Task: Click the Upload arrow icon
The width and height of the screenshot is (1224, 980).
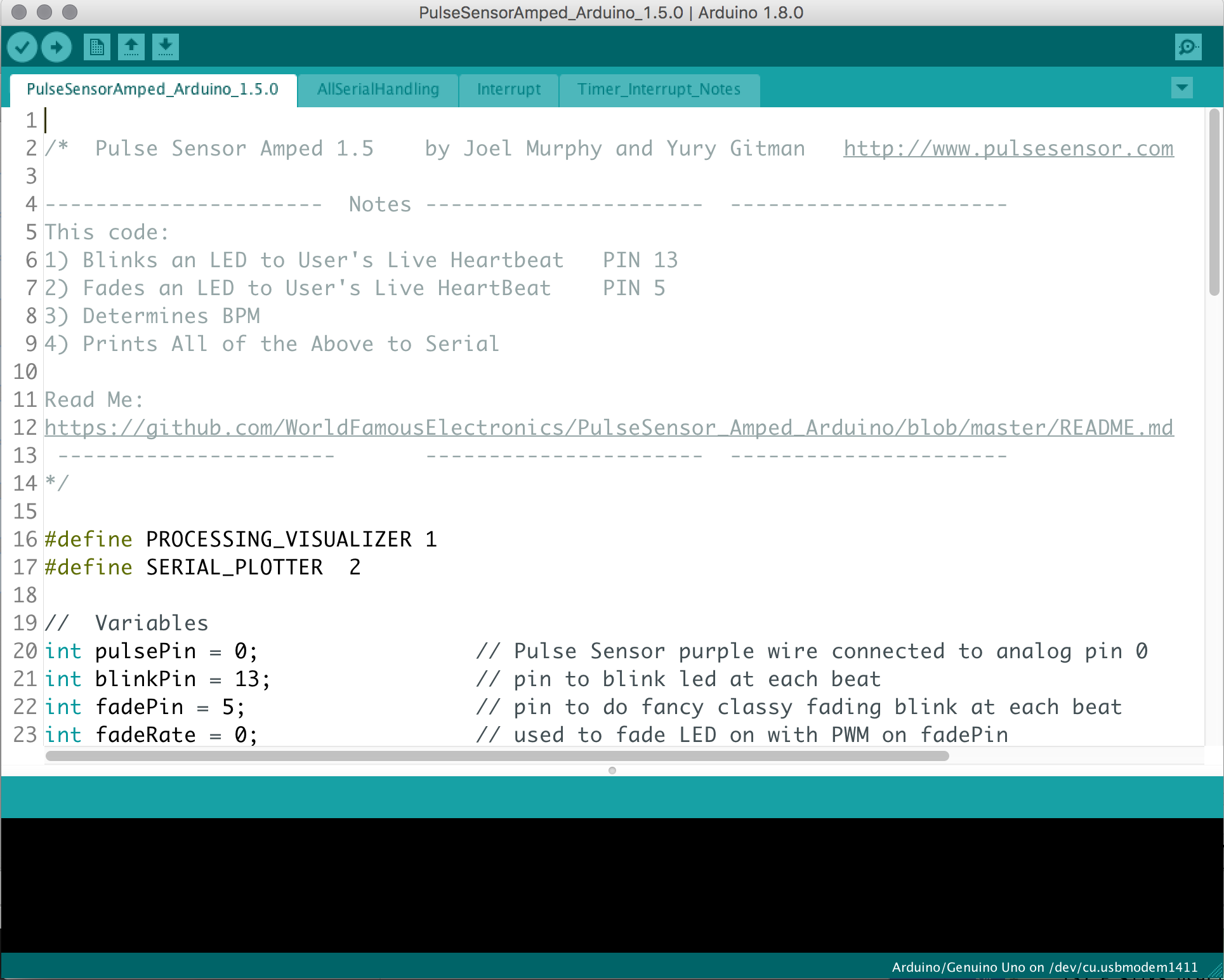Action: (x=56, y=48)
